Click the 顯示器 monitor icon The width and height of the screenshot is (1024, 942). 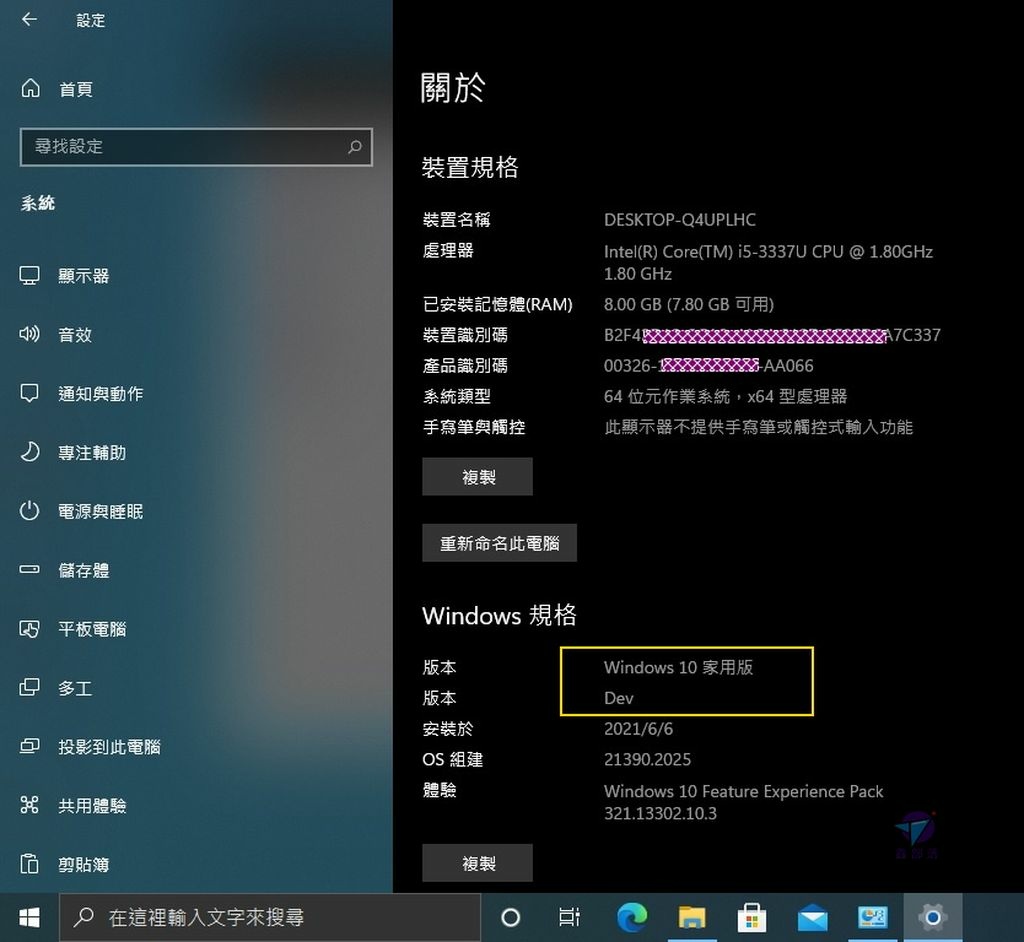(x=29, y=276)
